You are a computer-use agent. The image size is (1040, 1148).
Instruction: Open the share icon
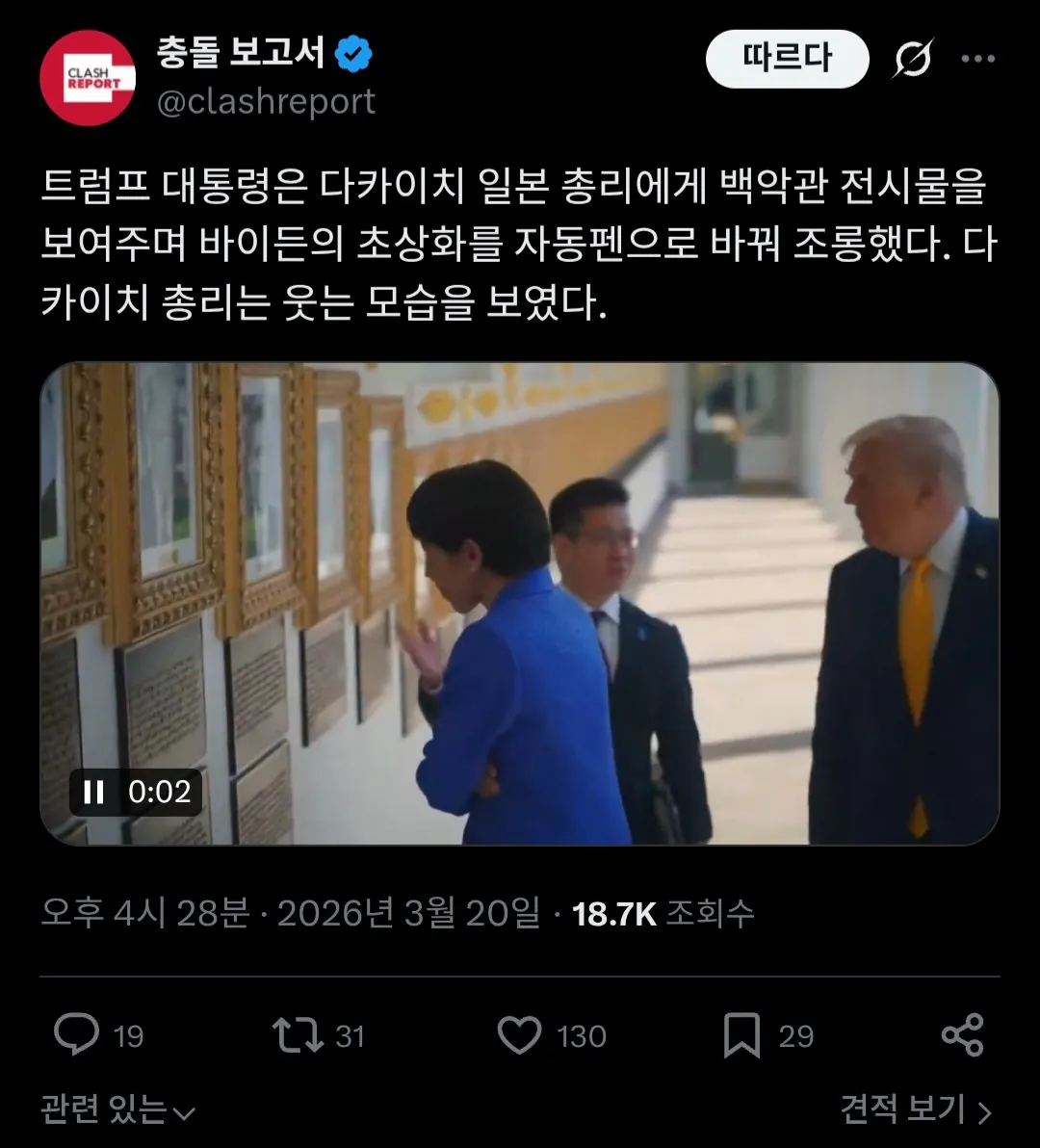[x=962, y=1034]
